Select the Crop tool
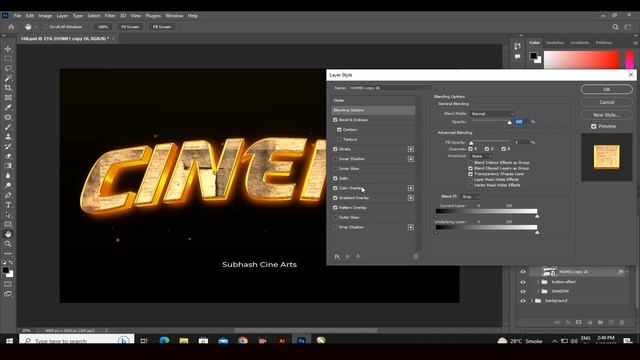This screenshot has width=640, height=360. [x=8, y=88]
